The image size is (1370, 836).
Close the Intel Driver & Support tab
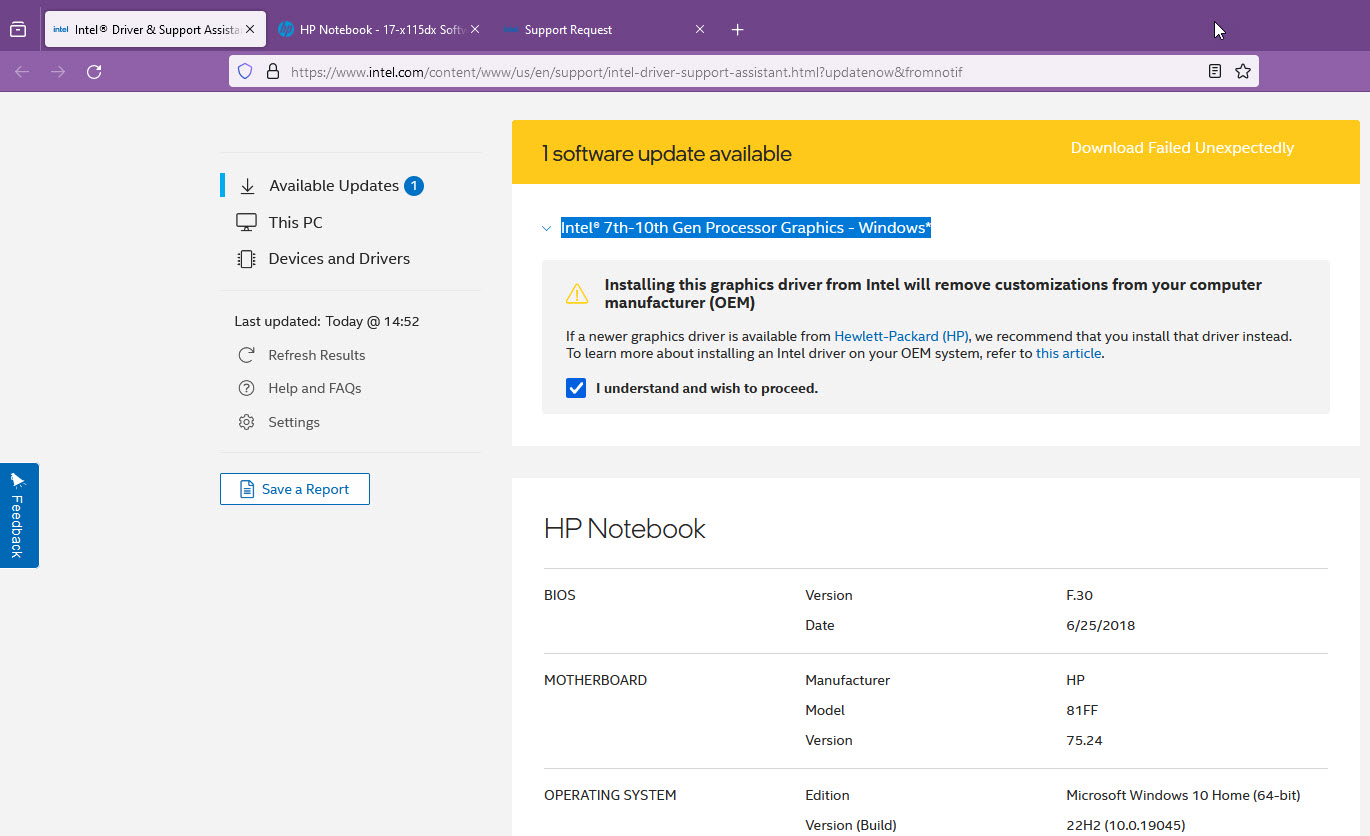(250, 29)
